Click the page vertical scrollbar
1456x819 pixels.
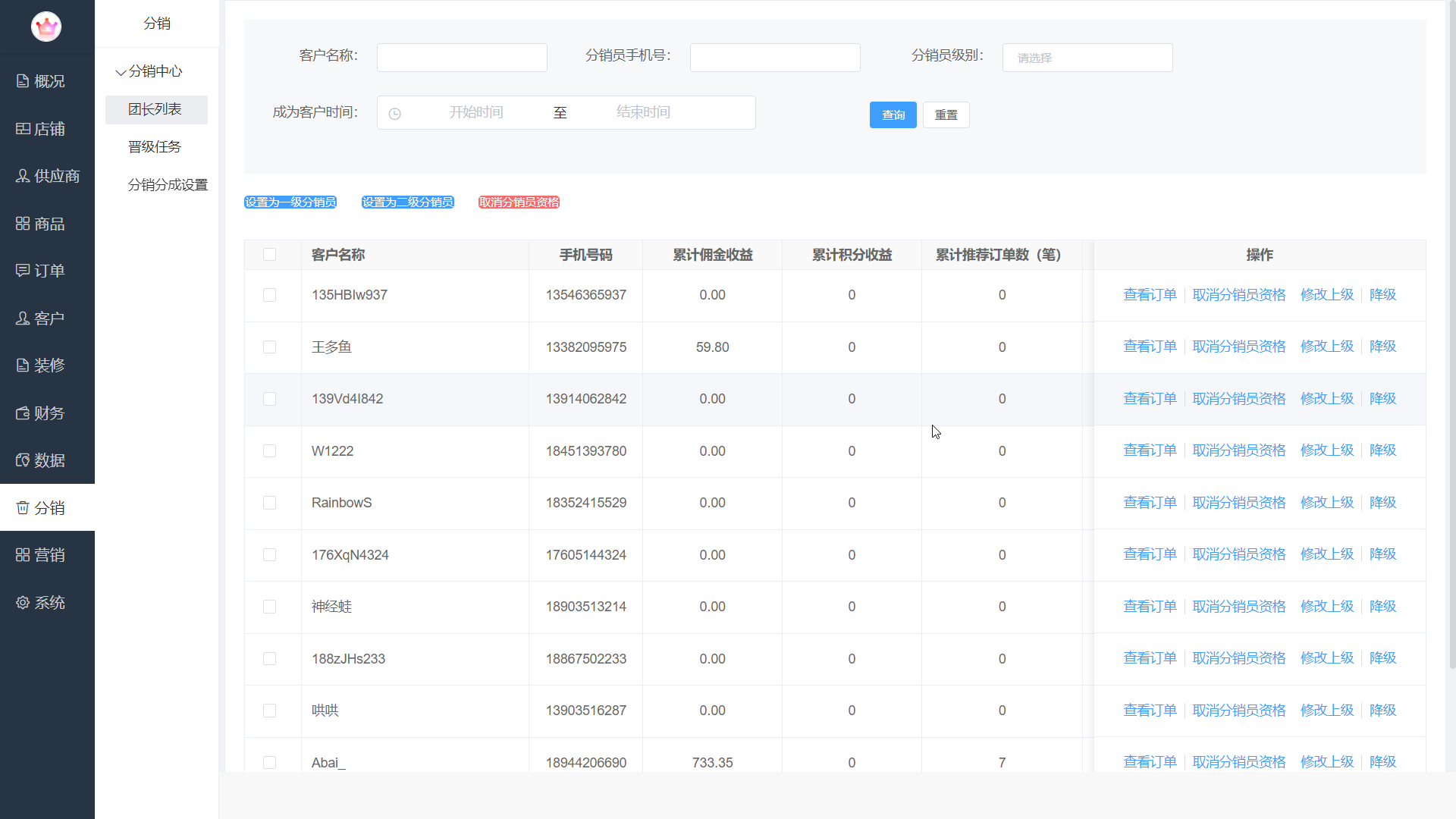[x=1452, y=334]
